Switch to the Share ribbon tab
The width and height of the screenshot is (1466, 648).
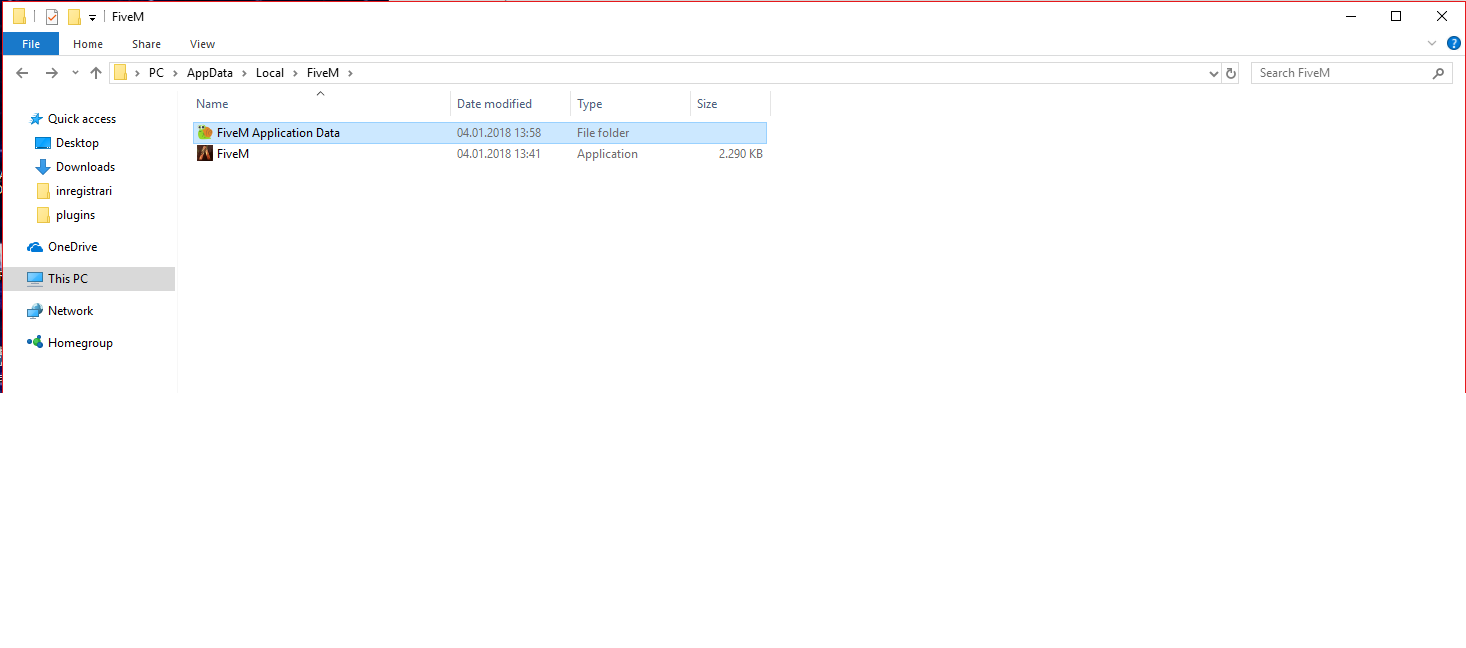pos(146,44)
